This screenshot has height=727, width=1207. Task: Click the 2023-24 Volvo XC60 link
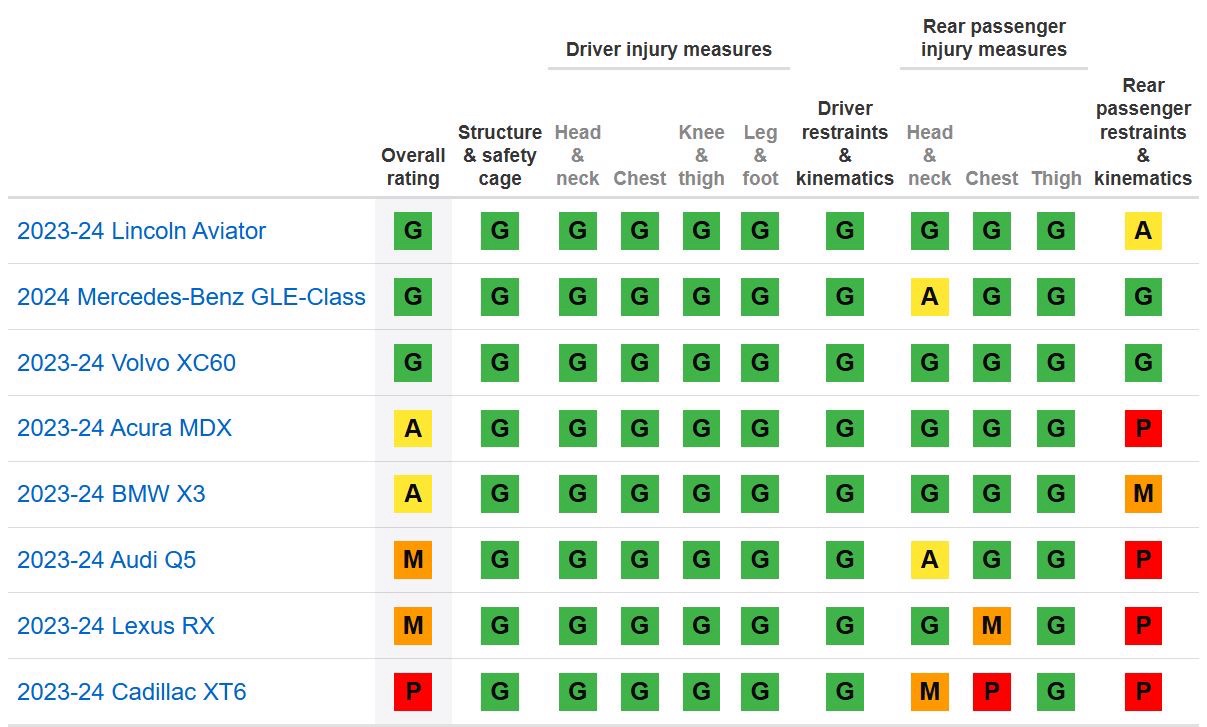point(126,362)
